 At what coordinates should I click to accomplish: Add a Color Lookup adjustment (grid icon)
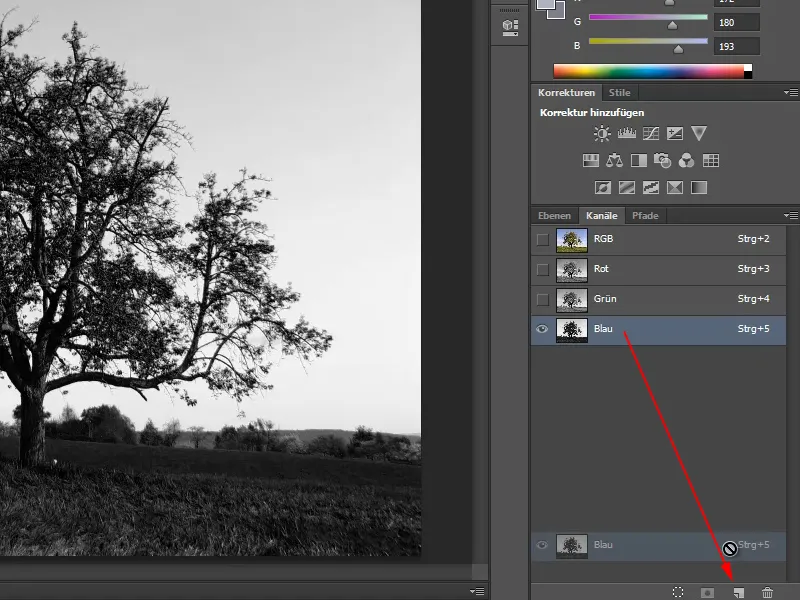point(710,161)
